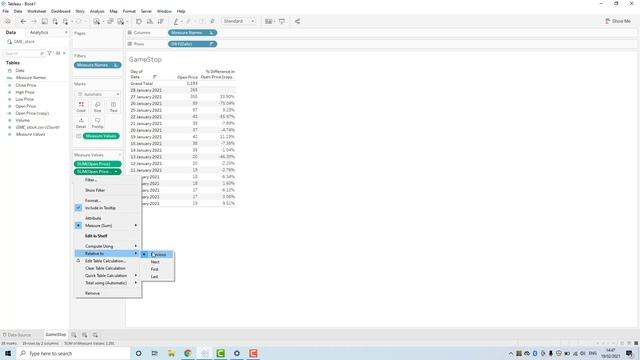640x360 pixels.
Task: Click the New Data Source toolbar icon
Action: pyautogui.click(x=55, y=21)
